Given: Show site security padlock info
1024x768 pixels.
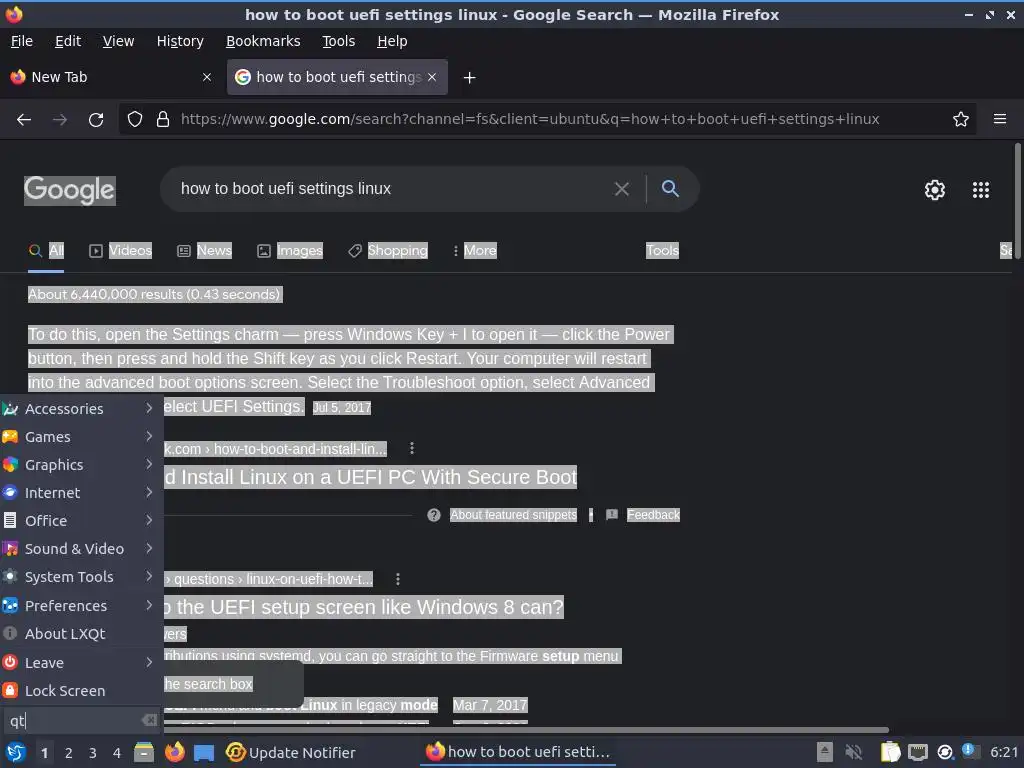Looking at the screenshot, I should [163, 120].
